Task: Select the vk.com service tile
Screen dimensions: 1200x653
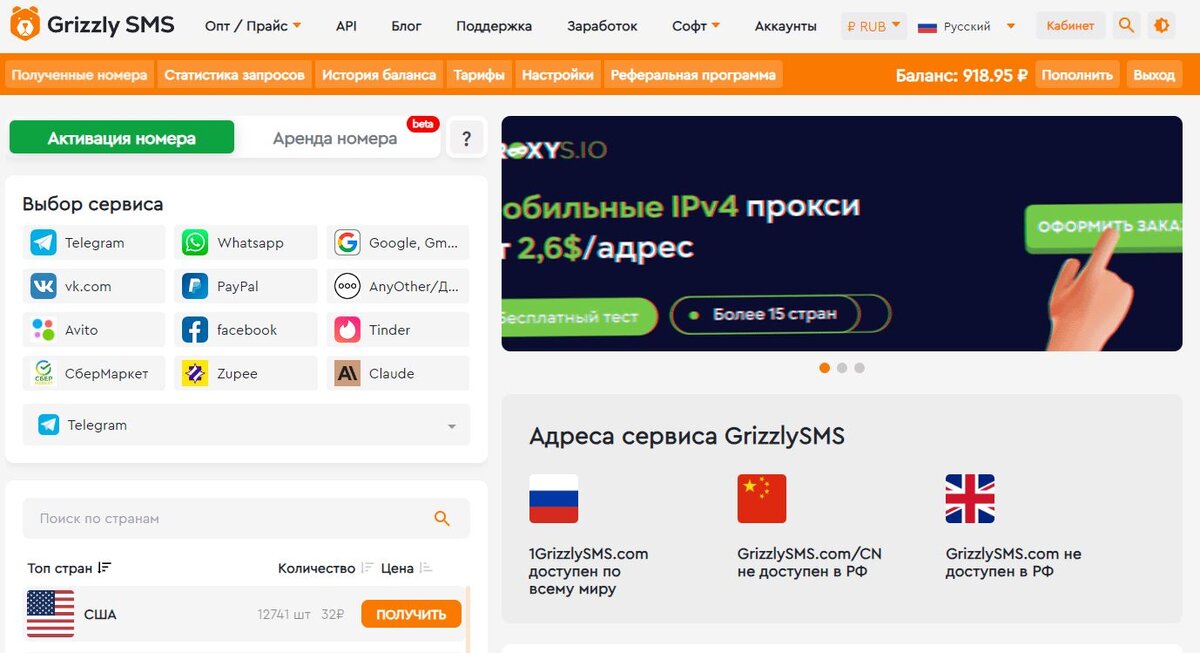Action: tap(94, 286)
